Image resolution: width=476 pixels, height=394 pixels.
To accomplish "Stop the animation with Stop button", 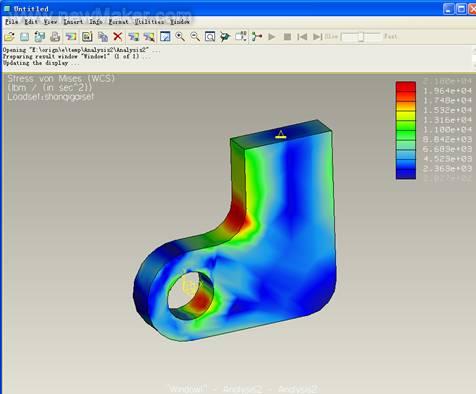I will pyautogui.click(x=287, y=36).
